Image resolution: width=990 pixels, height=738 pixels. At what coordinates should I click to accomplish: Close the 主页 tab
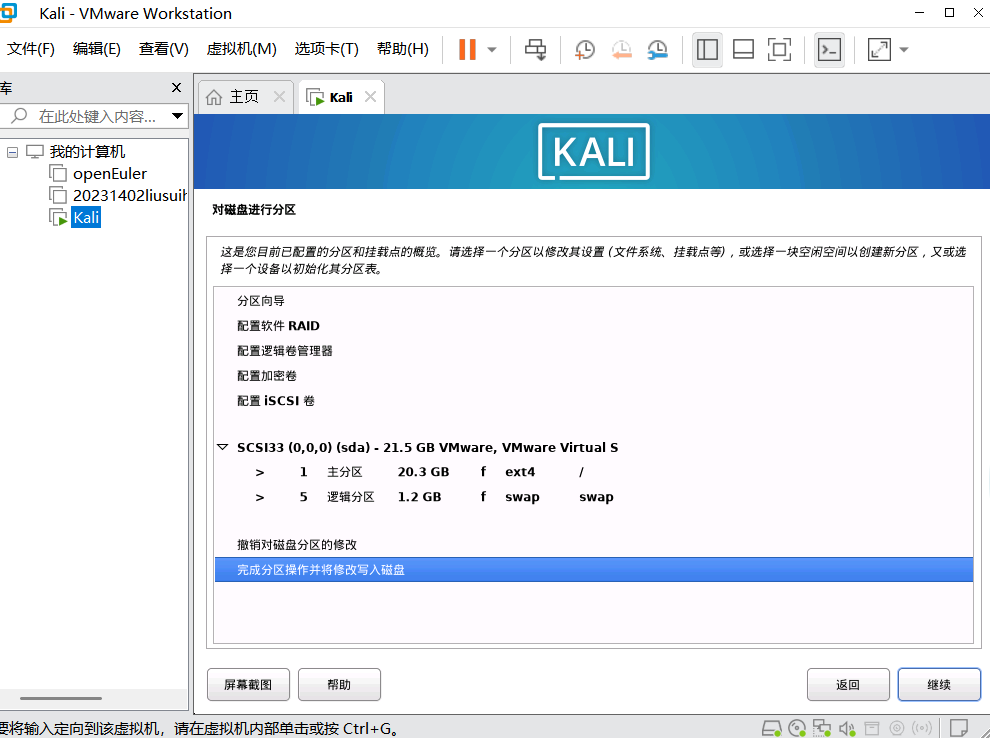point(279,97)
